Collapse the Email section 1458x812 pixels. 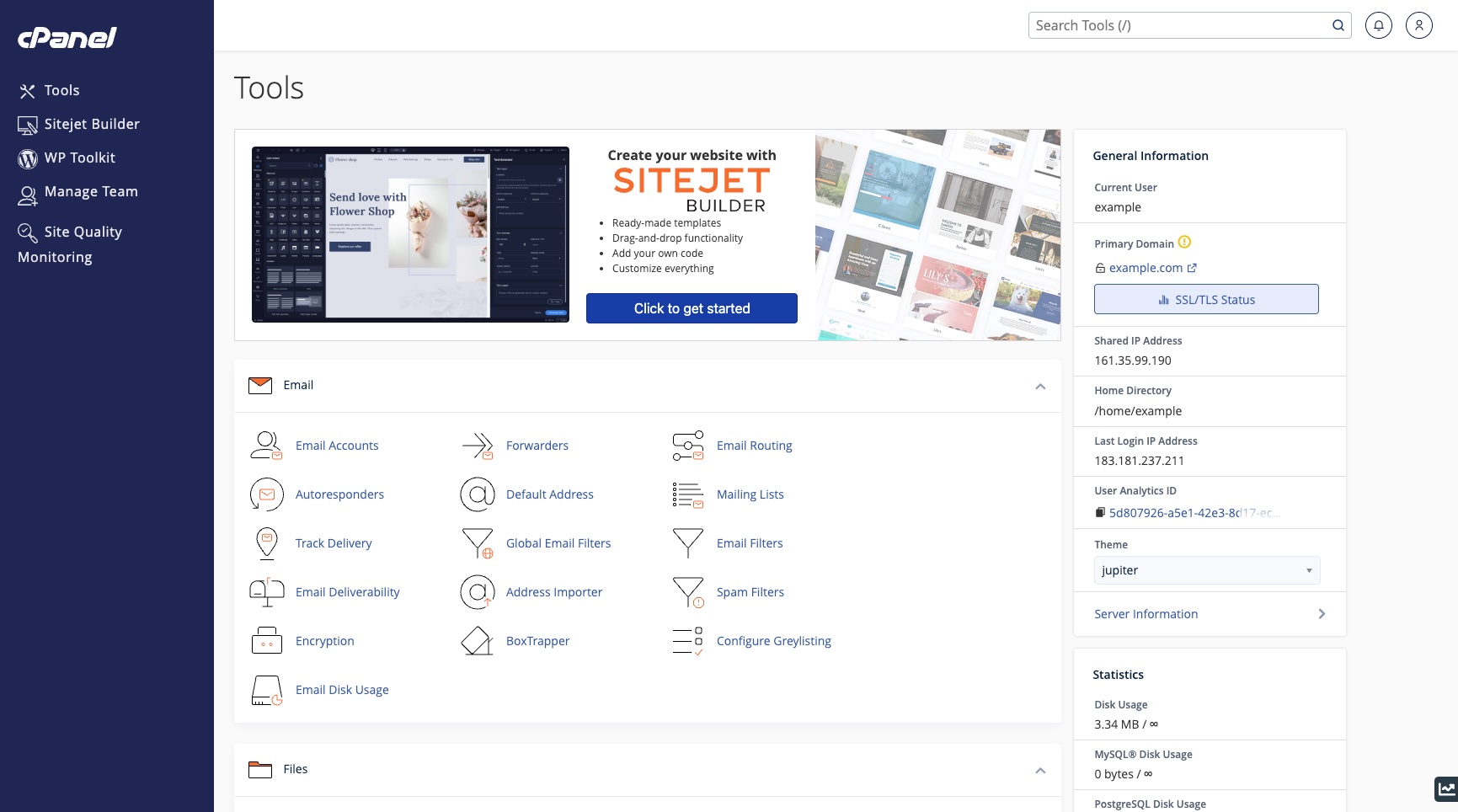1040,387
